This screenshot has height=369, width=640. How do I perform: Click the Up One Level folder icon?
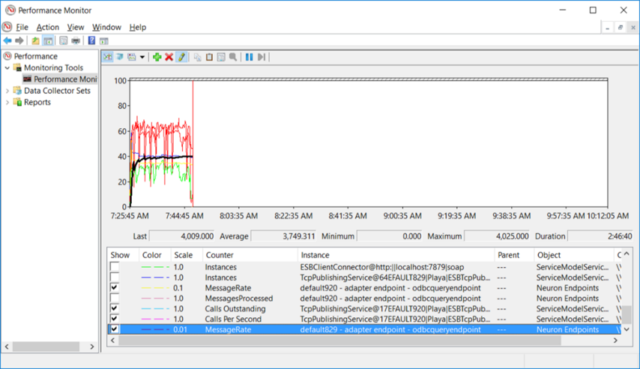(36, 41)
